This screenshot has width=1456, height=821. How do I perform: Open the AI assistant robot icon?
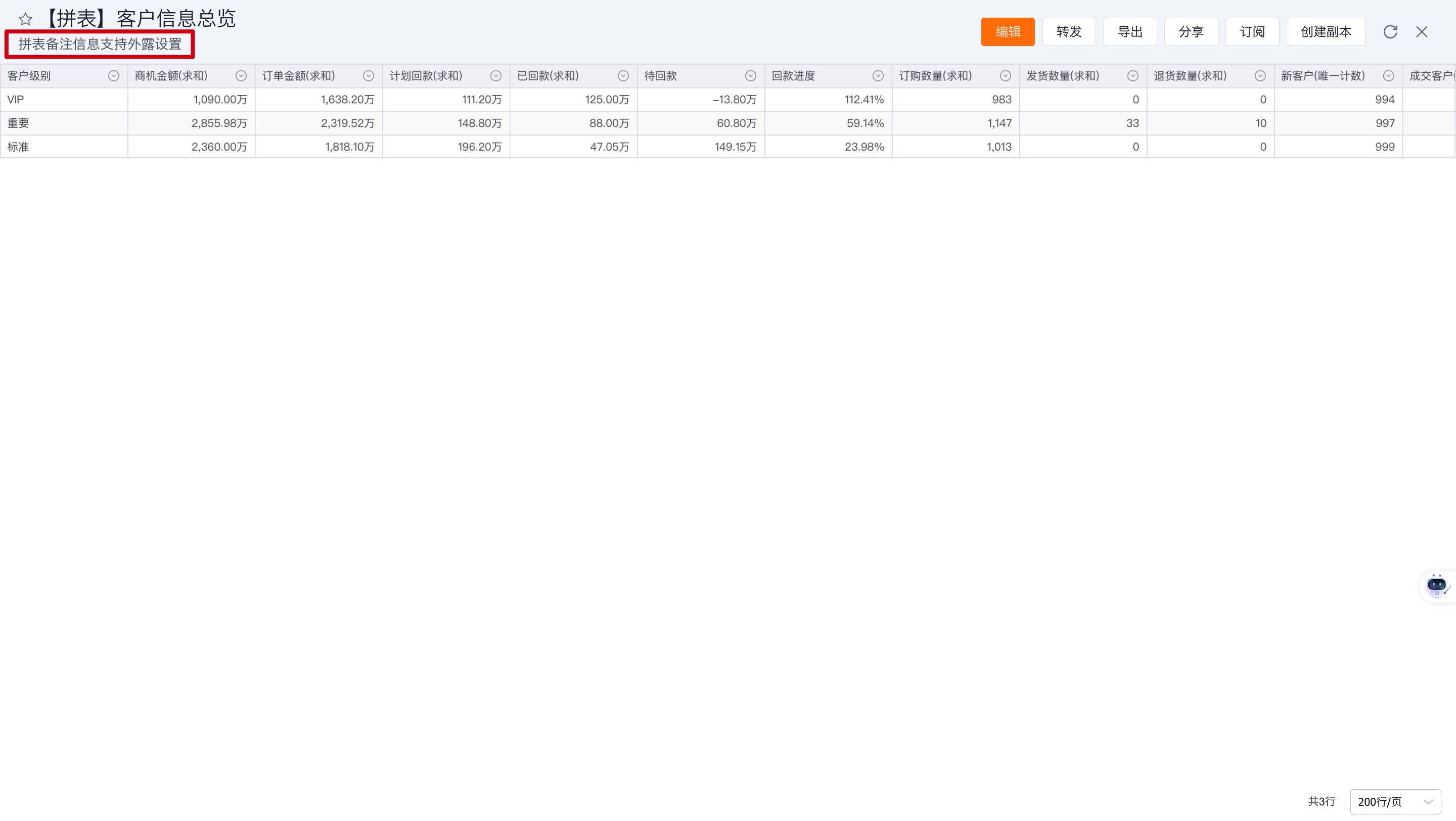(1436, 586)
